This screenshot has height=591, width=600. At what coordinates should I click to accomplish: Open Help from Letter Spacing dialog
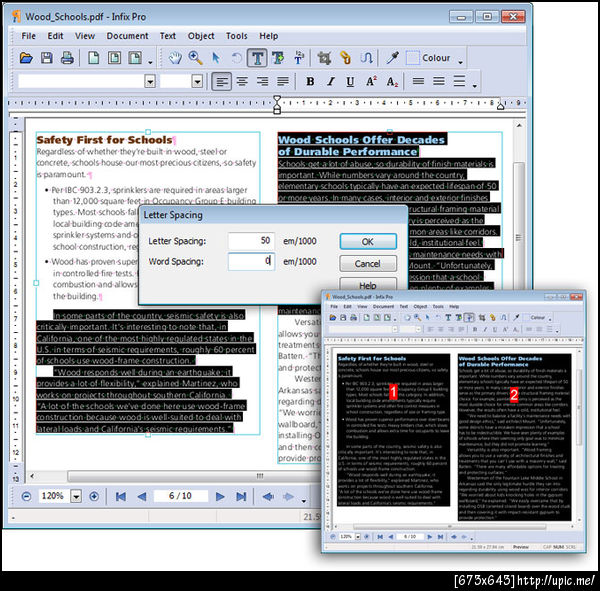coord(368,285)
